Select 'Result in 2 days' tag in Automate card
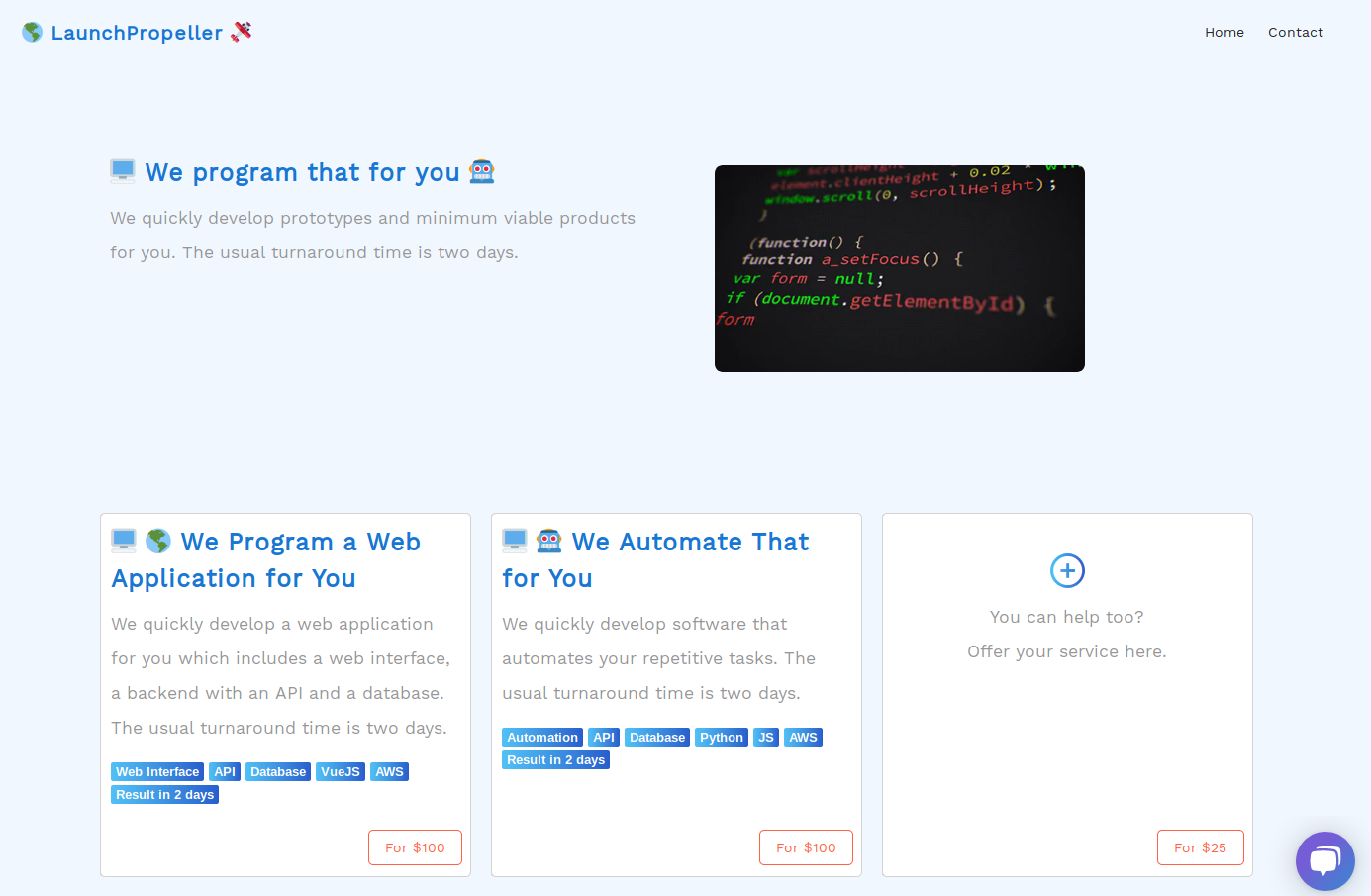1371x896 pixels. (555, 760)
